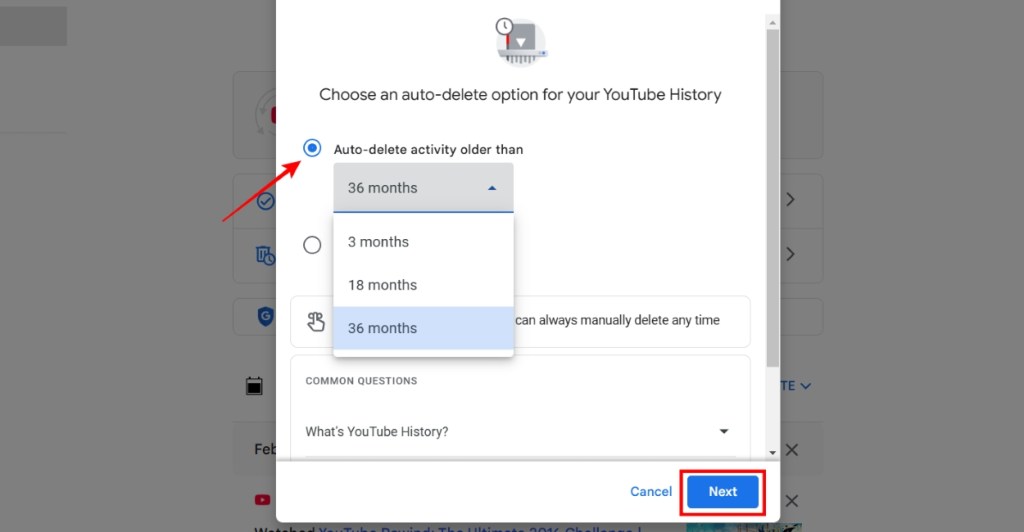
Task: Choose 3 months from the dropdown list
Action: 423,242
